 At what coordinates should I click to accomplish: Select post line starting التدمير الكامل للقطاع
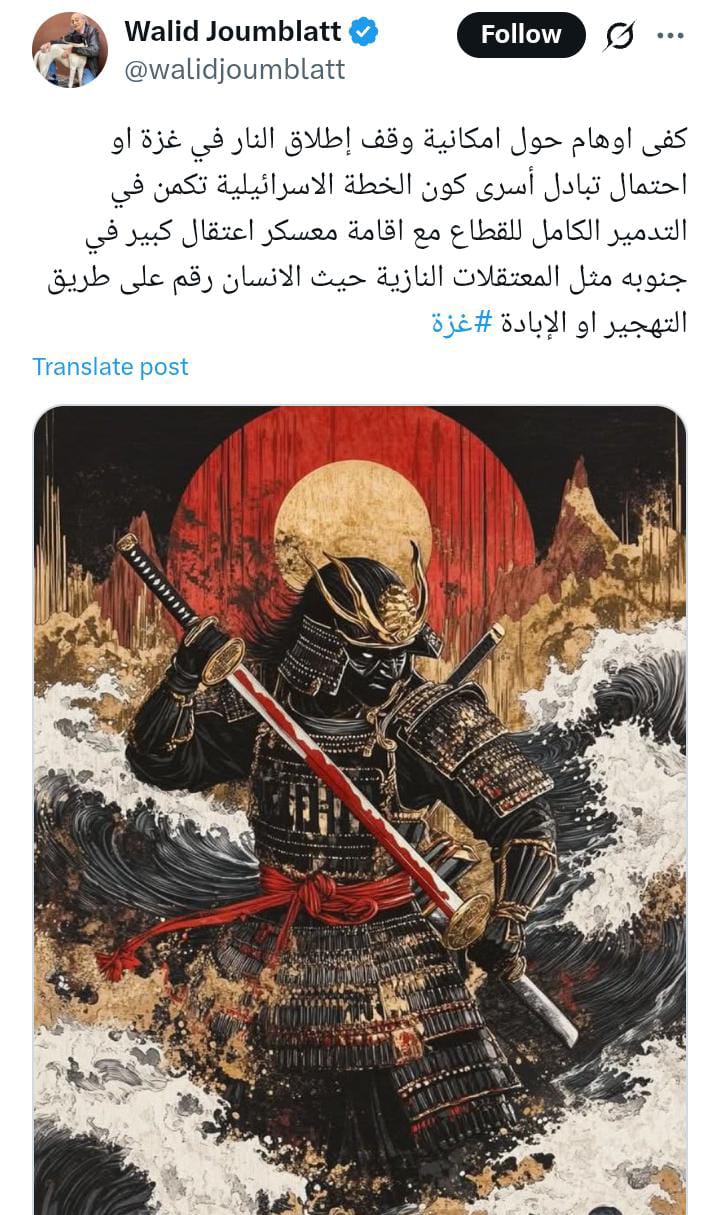pos(384,232)
